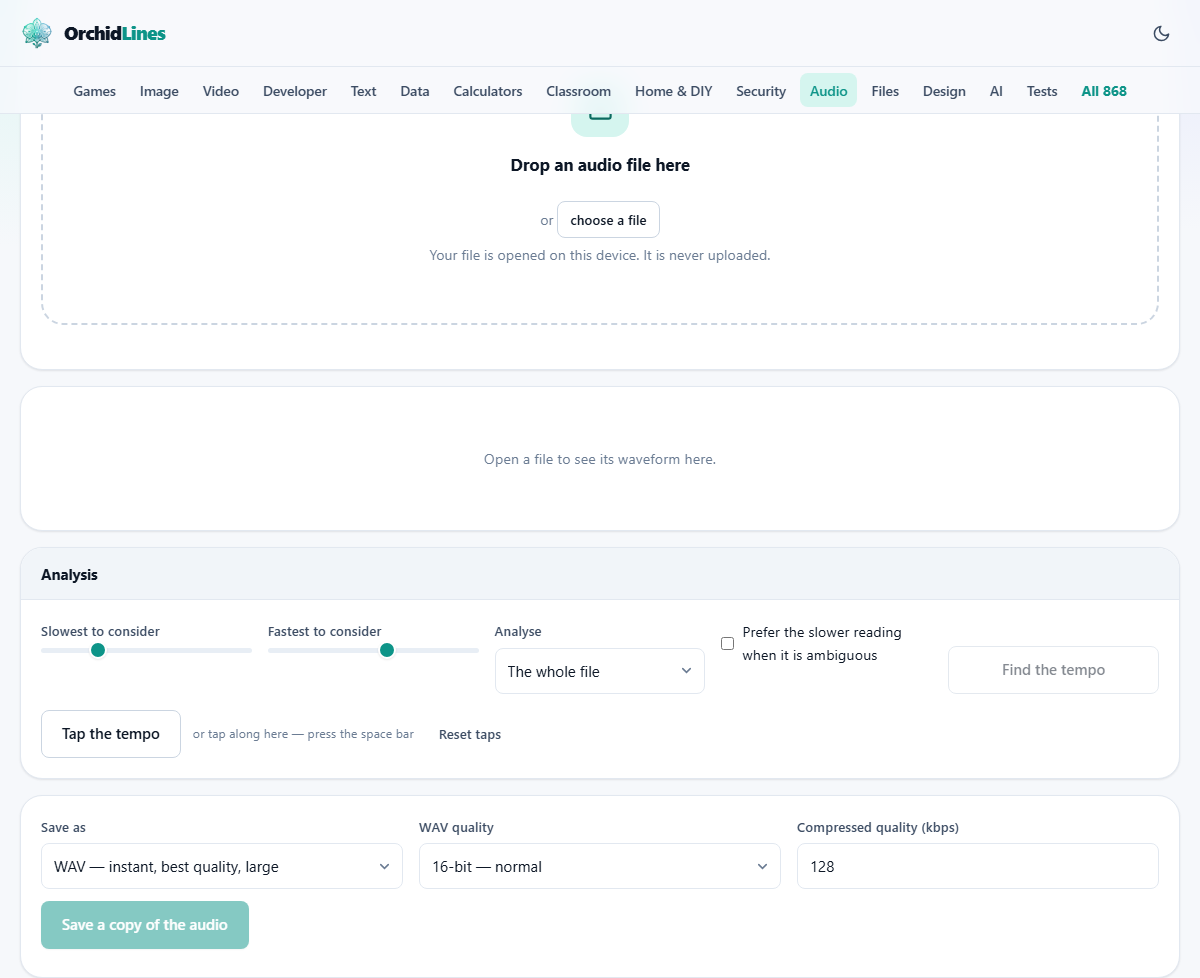Click the 'Save as' label
The width and height of the screenshot is (1200, 978).
pos(63,827)
